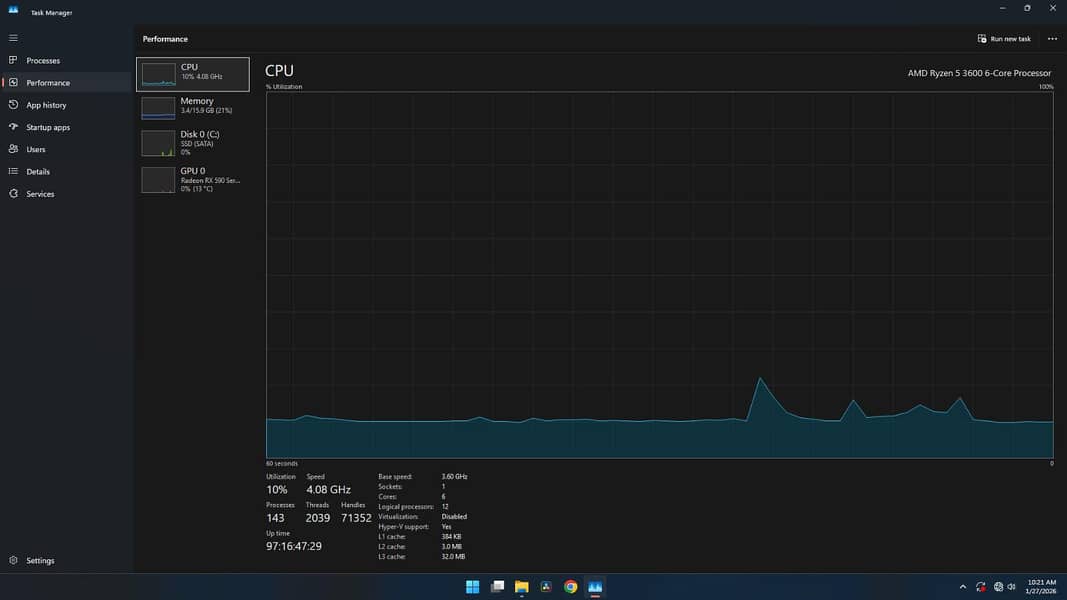The width and height of the screenshot is (1067, 600).
Task: Select the Performance sidebar item
Action: click(47, 83)
